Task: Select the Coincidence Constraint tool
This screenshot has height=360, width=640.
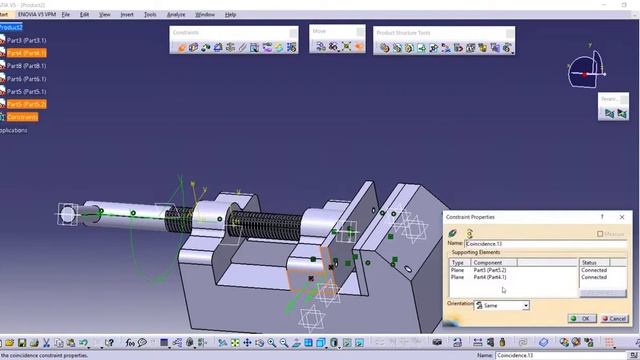Action: coord(182,48)
